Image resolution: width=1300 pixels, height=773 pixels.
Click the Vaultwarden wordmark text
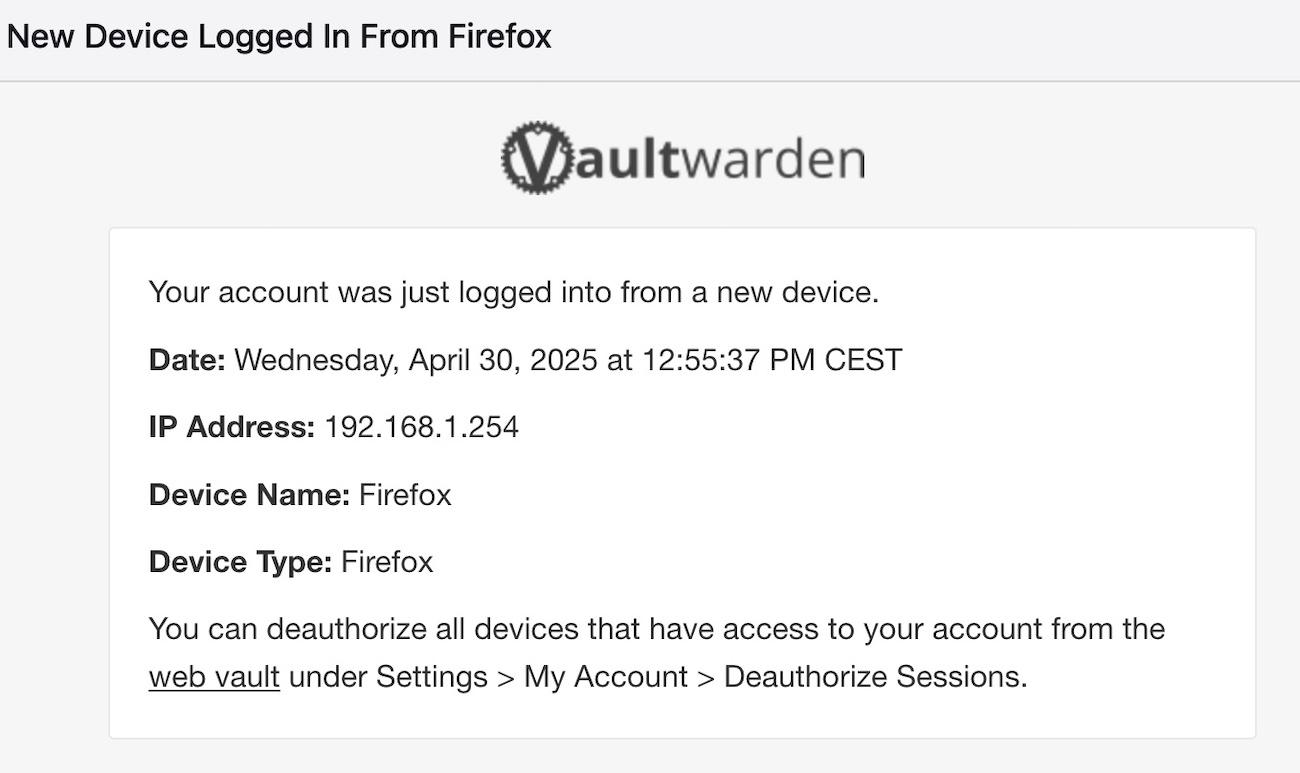[720, 160]
